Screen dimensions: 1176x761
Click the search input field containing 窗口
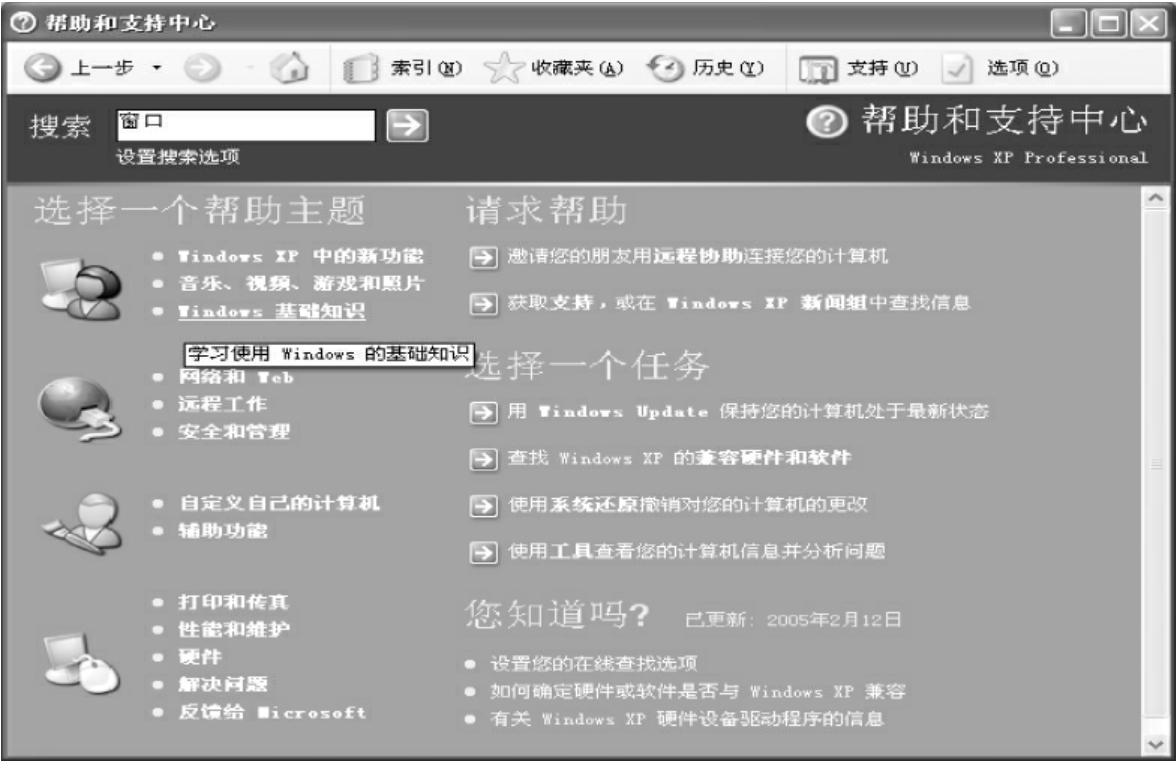[x=246, y=125]
